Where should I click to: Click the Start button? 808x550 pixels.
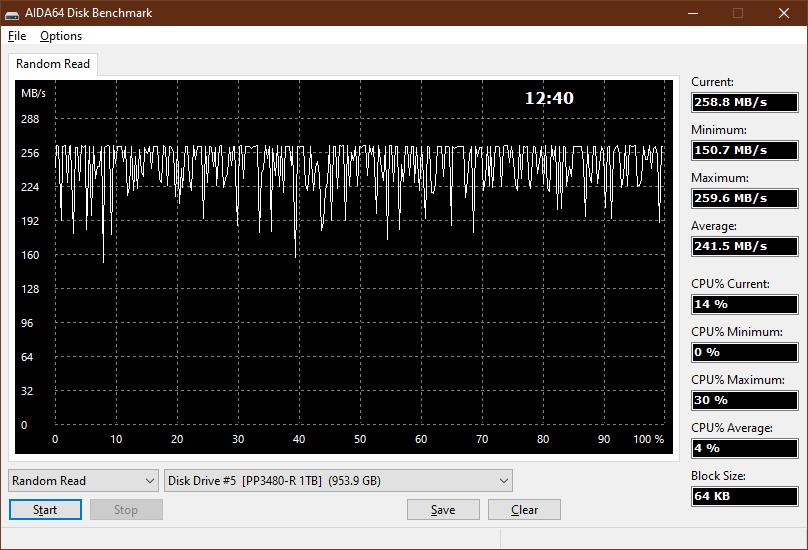click(x=45, y=510)
